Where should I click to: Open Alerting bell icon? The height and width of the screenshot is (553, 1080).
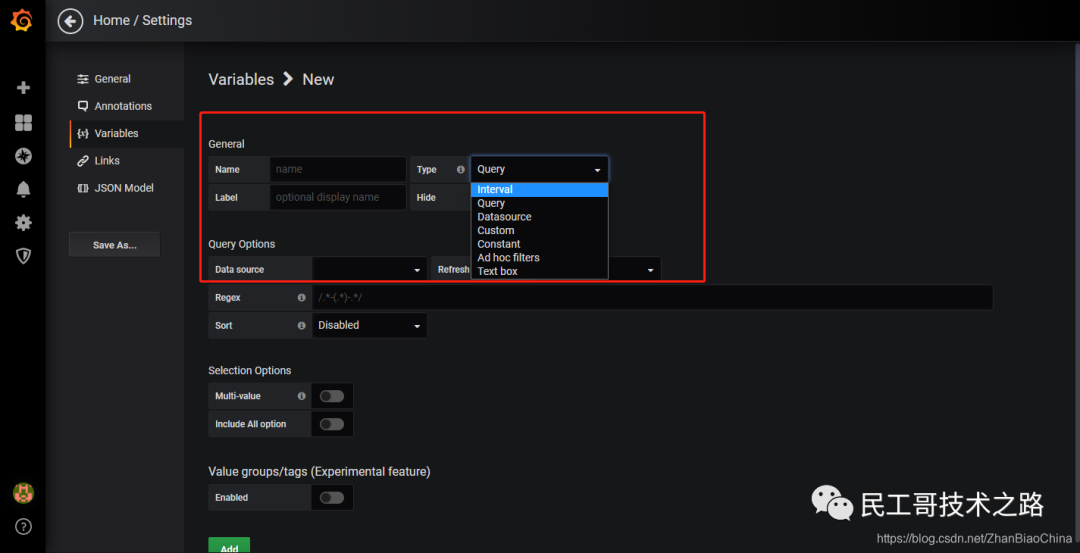(x=23, y=189)
